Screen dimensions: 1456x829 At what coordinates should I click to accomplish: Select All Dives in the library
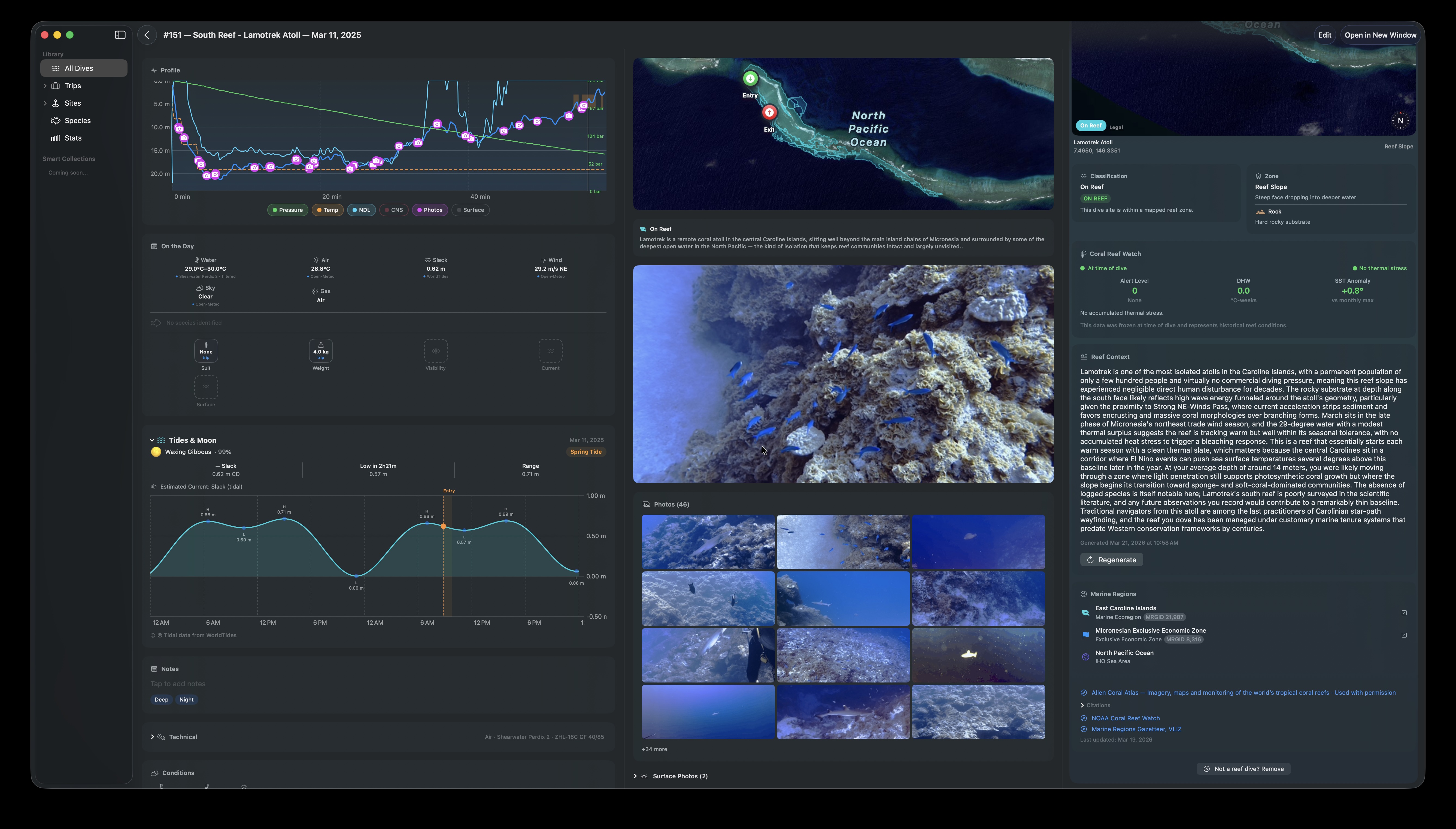coord(84,68)
